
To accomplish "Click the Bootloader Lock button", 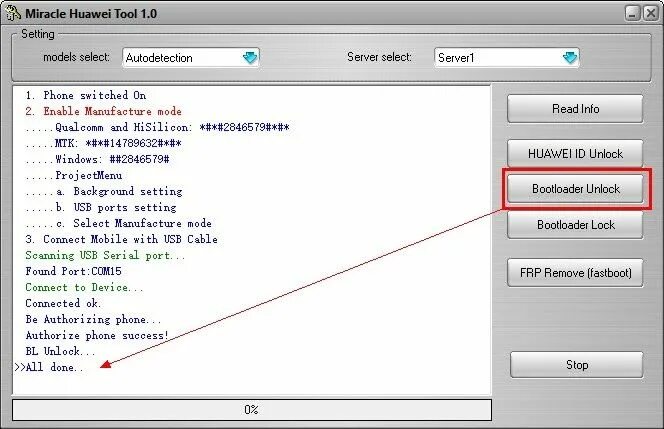I will pyautogui.click(x=575, y=224).
